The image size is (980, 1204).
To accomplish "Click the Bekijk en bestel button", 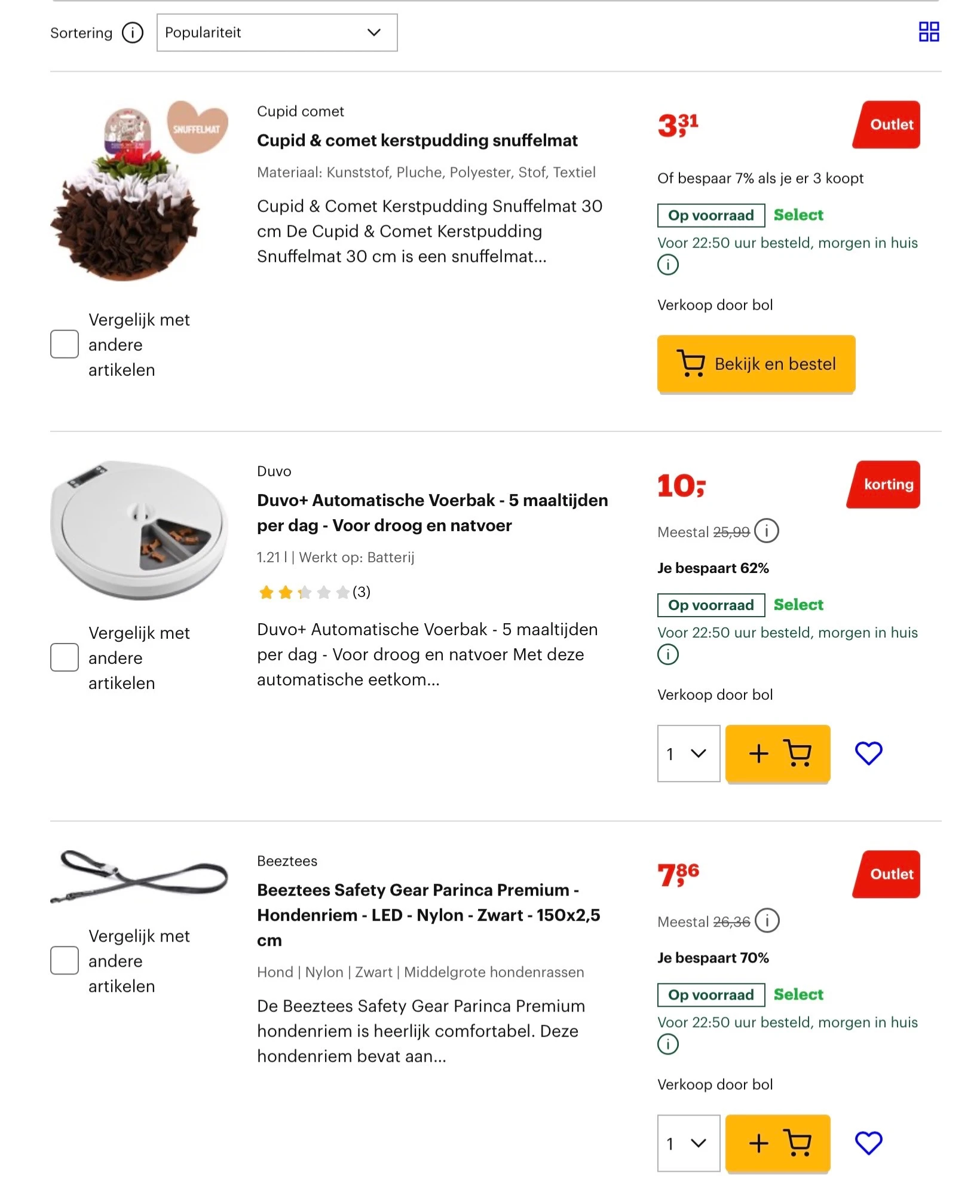I will pos(756,363).
